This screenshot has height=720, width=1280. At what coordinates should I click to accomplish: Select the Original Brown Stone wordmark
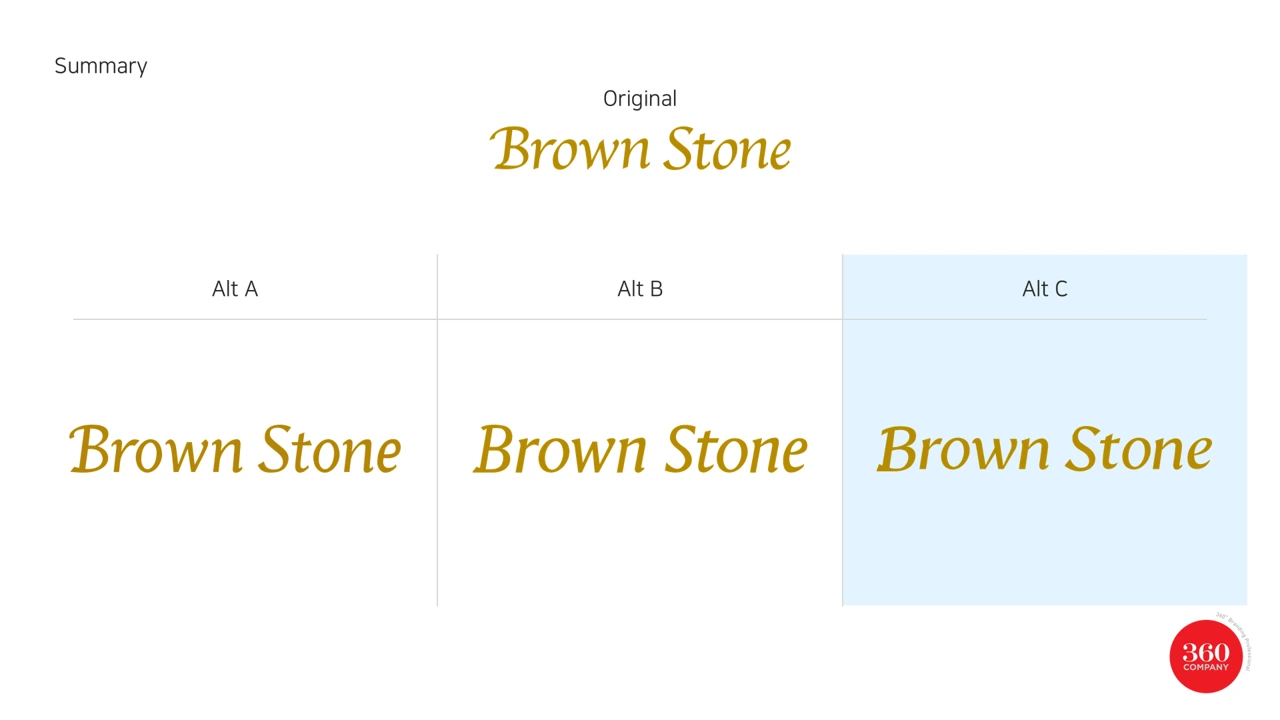pos(641,149)
